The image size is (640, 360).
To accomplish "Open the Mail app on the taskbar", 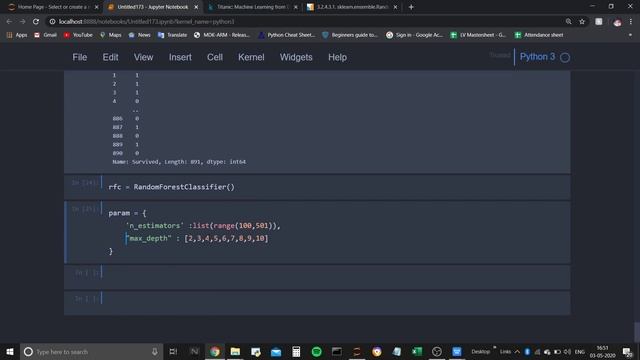I will pyautogui.click(x=276, y=351).
